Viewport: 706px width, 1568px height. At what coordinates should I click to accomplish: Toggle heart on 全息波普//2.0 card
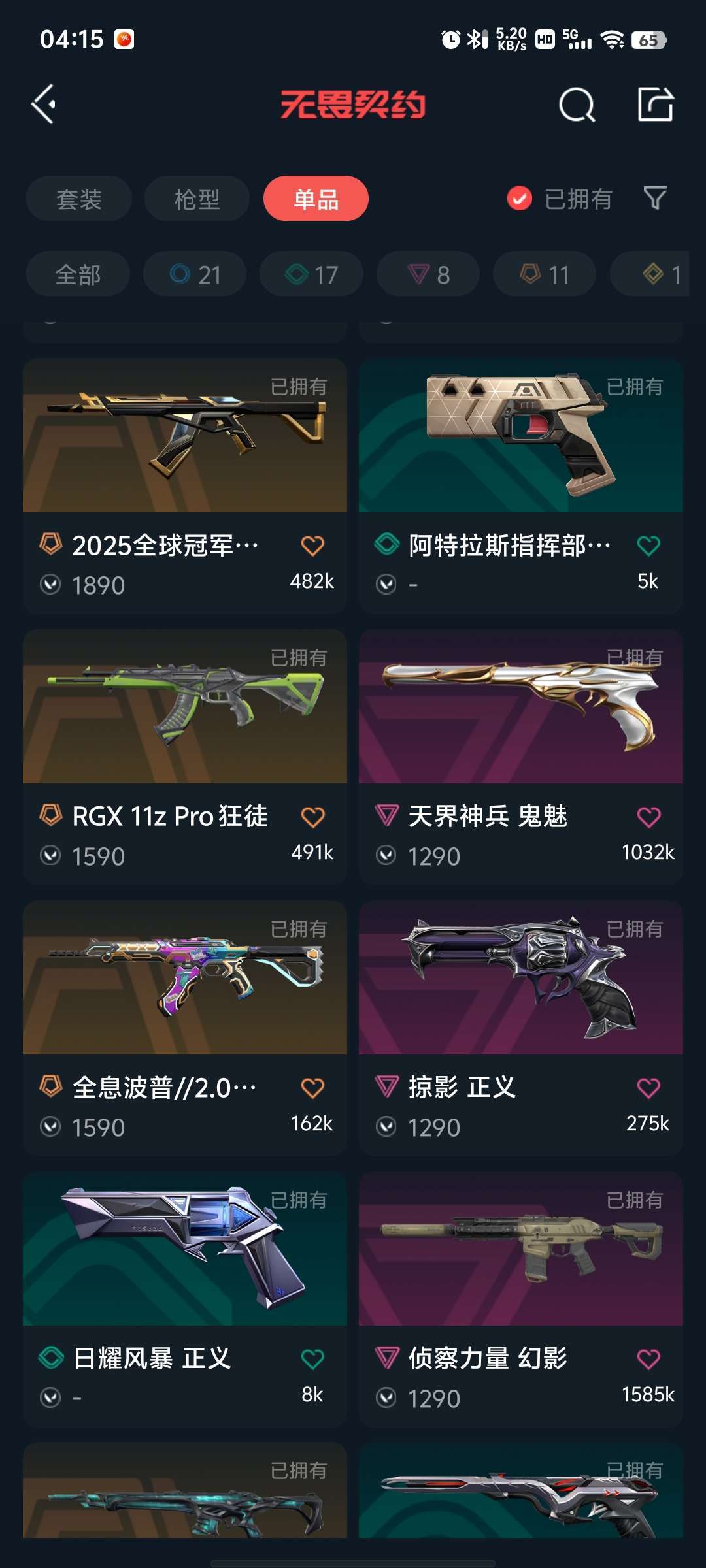coord(312,1088)
